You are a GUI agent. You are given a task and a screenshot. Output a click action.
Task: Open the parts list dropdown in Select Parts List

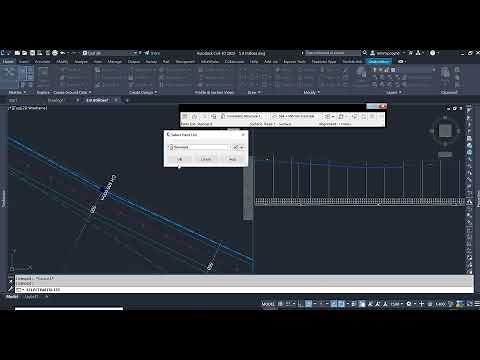[x=199, y=147]
